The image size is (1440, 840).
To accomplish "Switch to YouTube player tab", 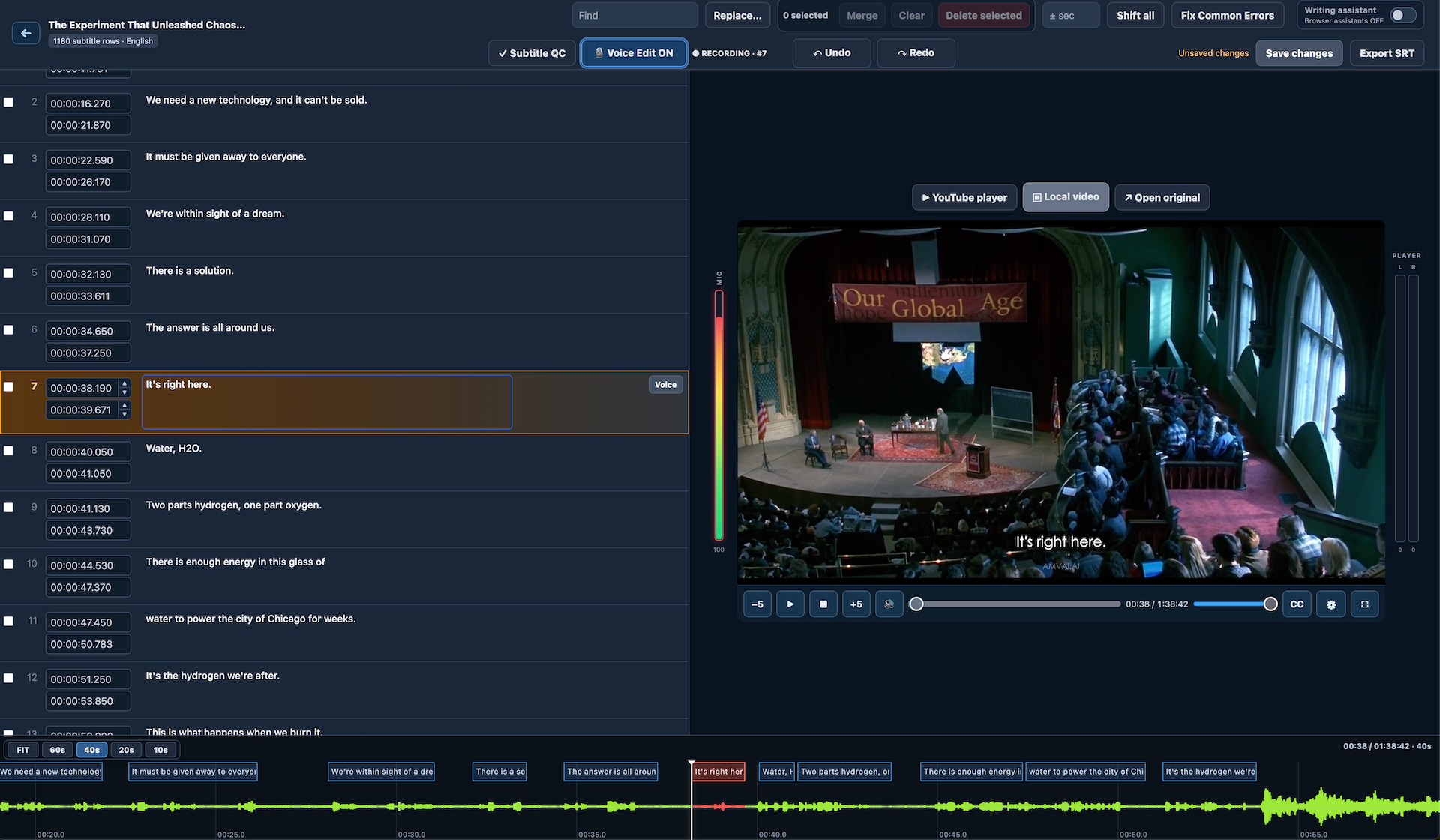I will point(964,198).
